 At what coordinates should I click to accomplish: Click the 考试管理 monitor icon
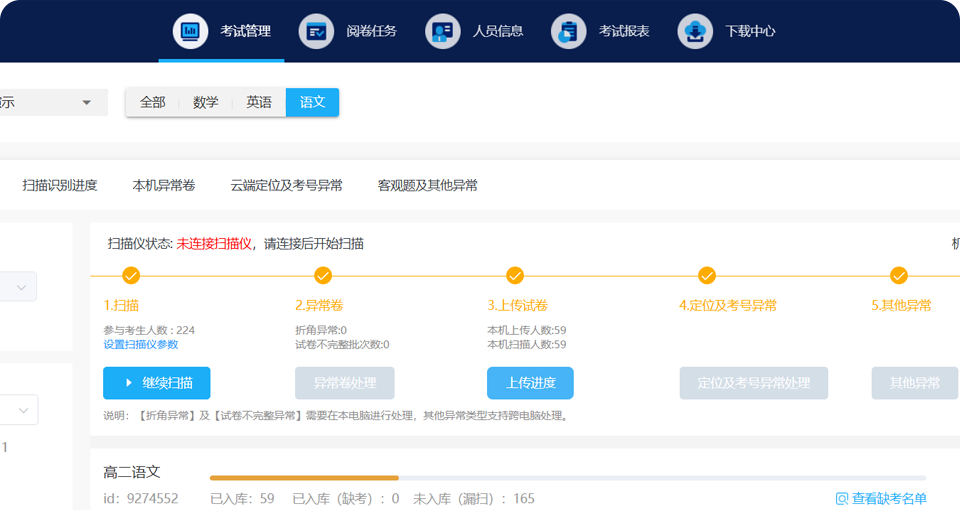pyautogui.click(x=189, y=31)
